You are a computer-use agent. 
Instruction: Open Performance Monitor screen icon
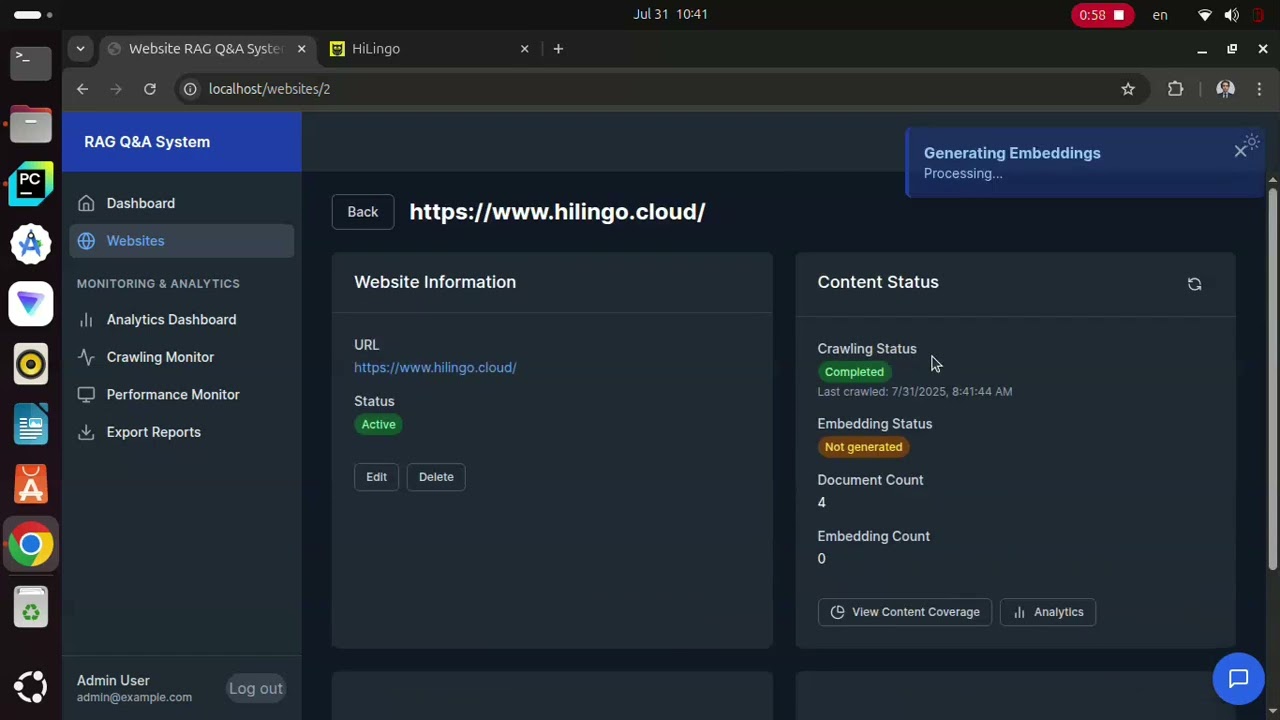86,395
